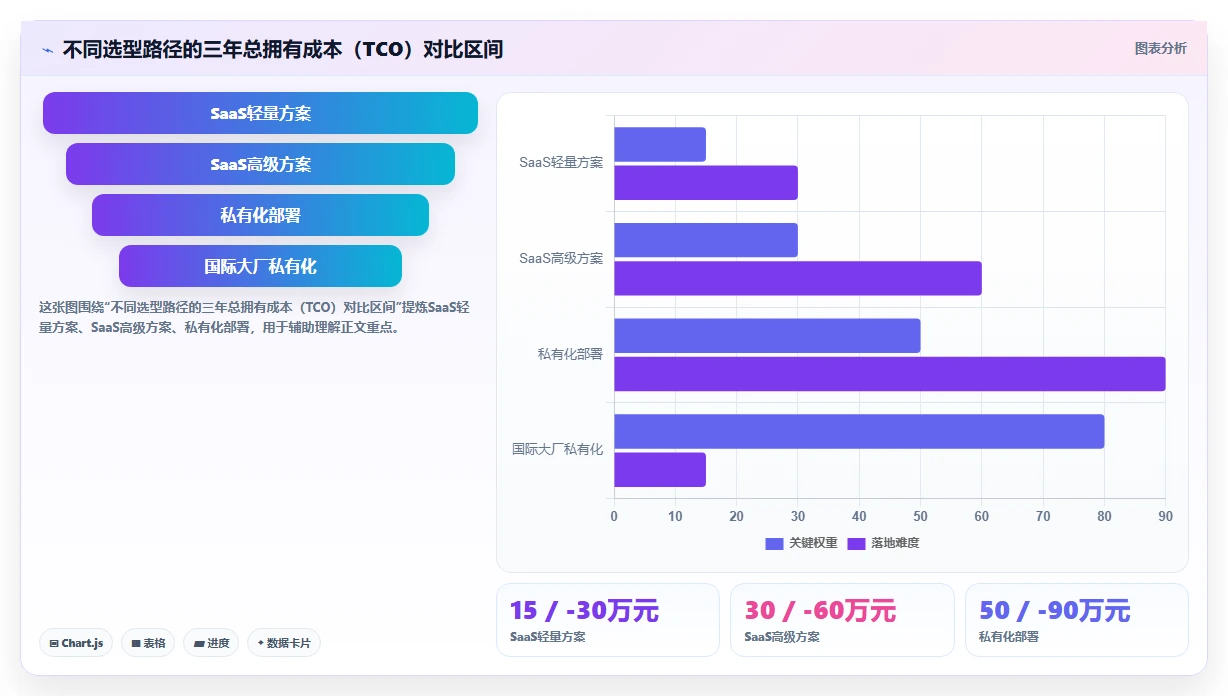
Task: Click the 落地难度 bar for 国际大厂 私有化
Action: (660, 470)
